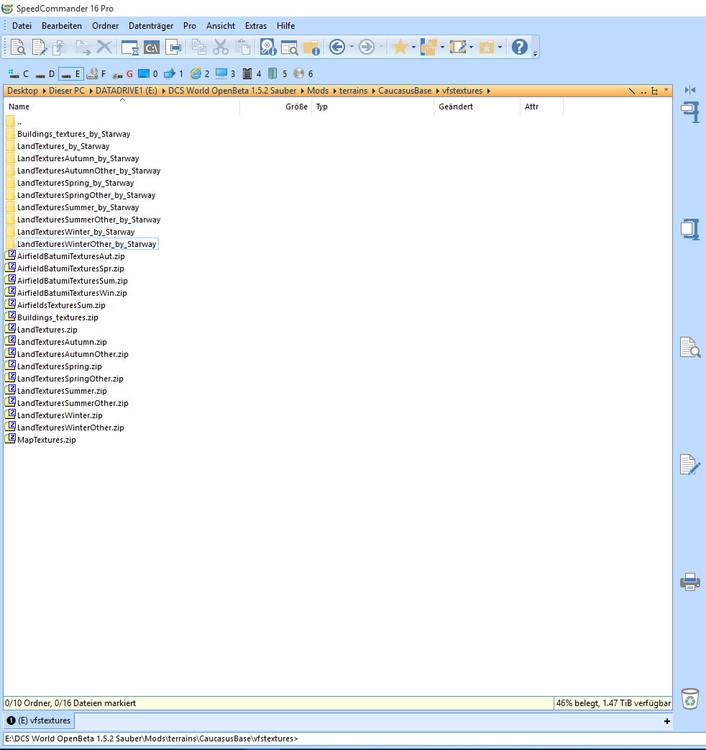Click the document arrow icon before Copy
This screenshot has height=750, width=706.
[x=174, y=47]
